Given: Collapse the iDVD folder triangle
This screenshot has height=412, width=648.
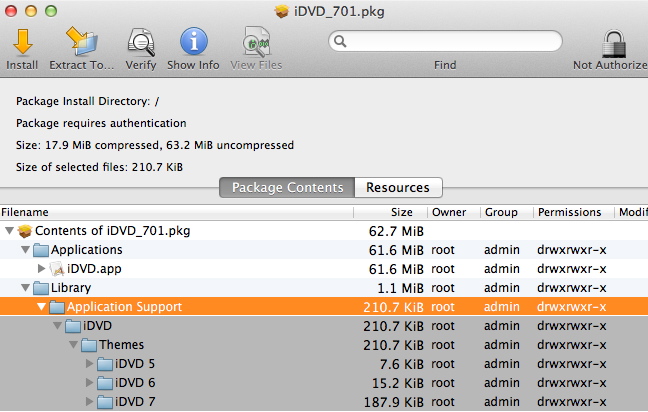Looking at the screenshot, I should tap(57, 326).
